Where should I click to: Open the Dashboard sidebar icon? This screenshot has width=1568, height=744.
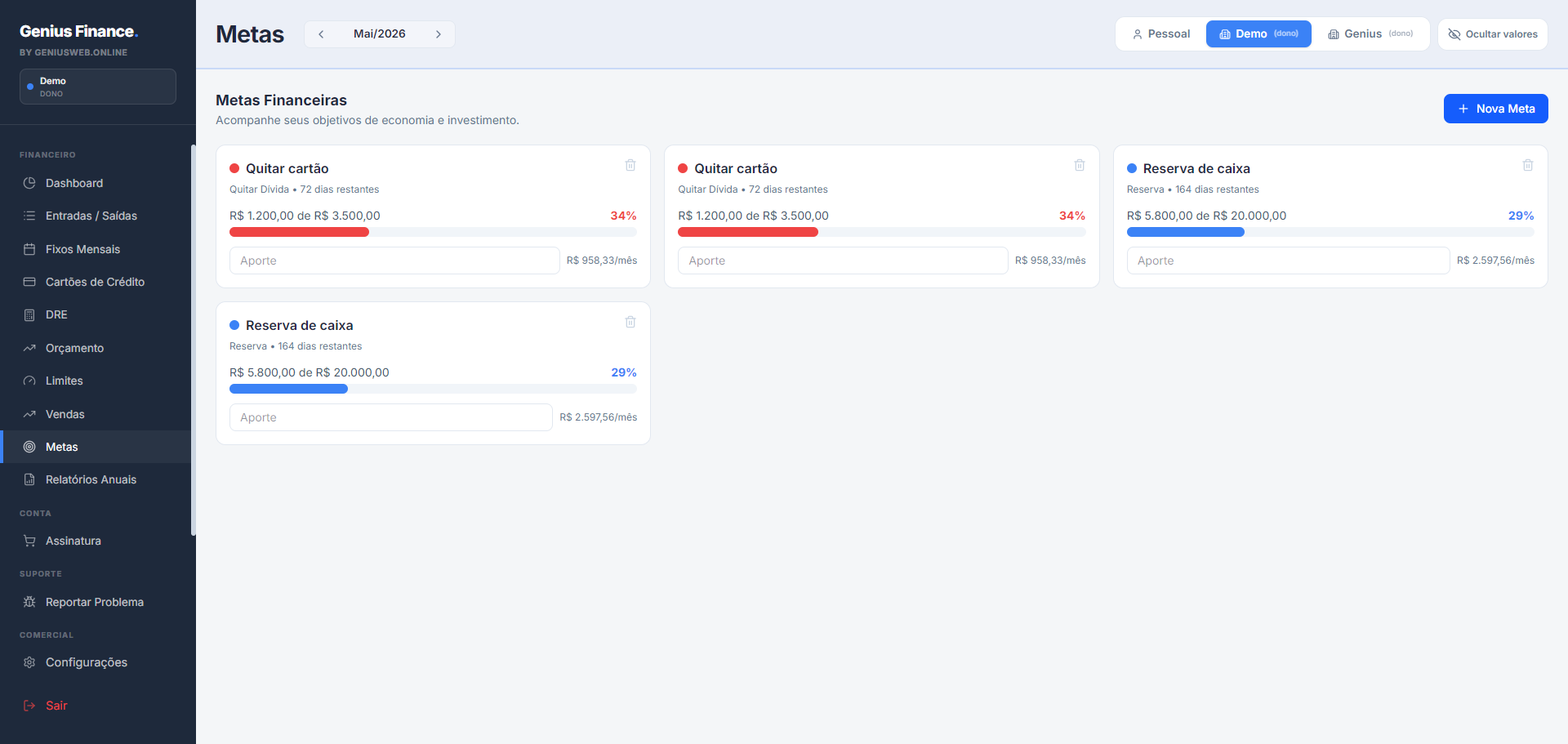click(x=29, y=183)
